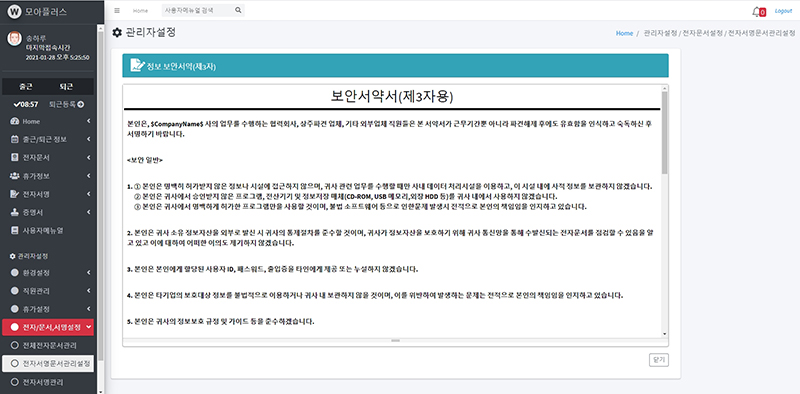Click the document viewer resize handle bar

point(395,340)
